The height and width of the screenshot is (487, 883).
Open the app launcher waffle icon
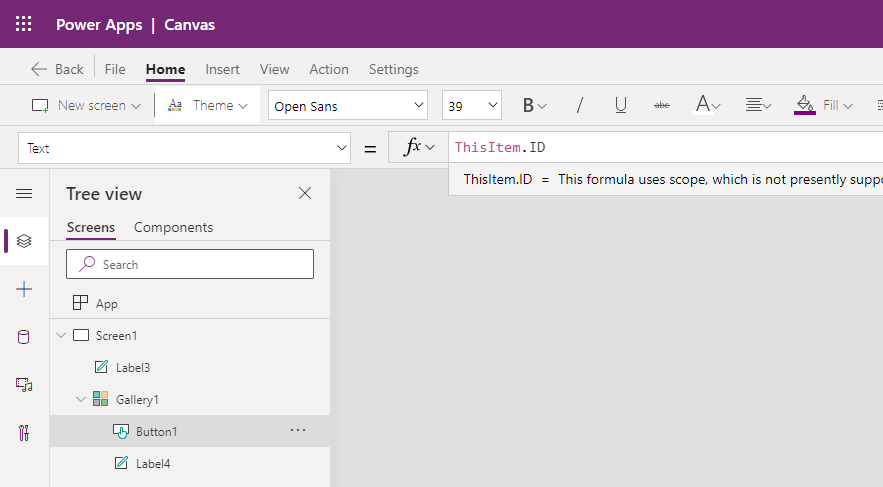point(24,24)
